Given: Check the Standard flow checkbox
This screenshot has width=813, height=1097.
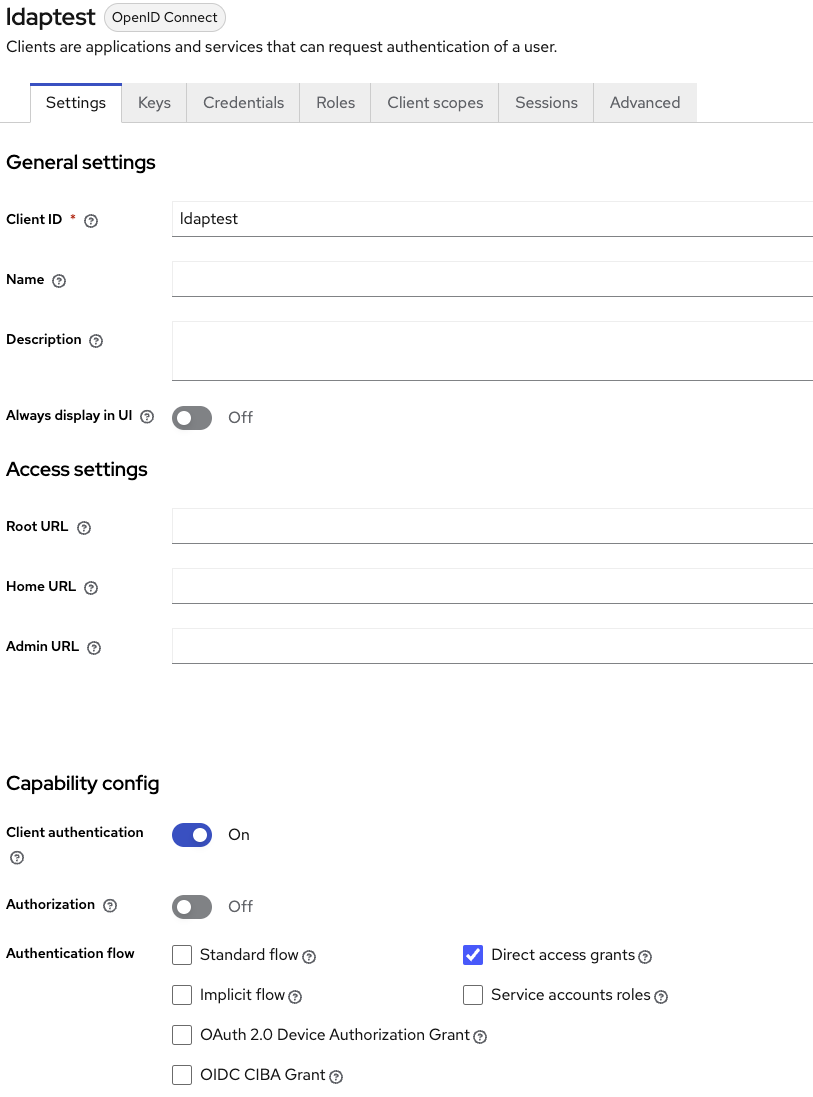Looking at the screenshot, I should coord(182,955).
